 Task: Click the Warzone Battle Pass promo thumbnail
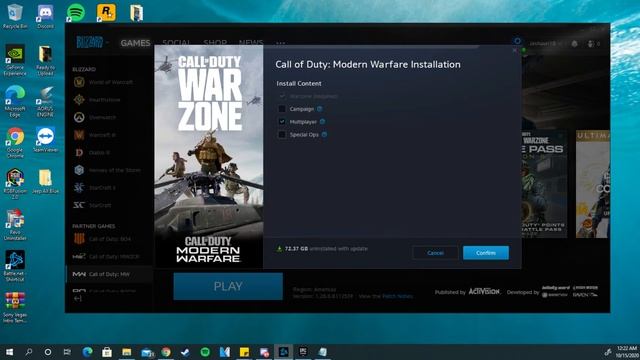coord(544,184)
